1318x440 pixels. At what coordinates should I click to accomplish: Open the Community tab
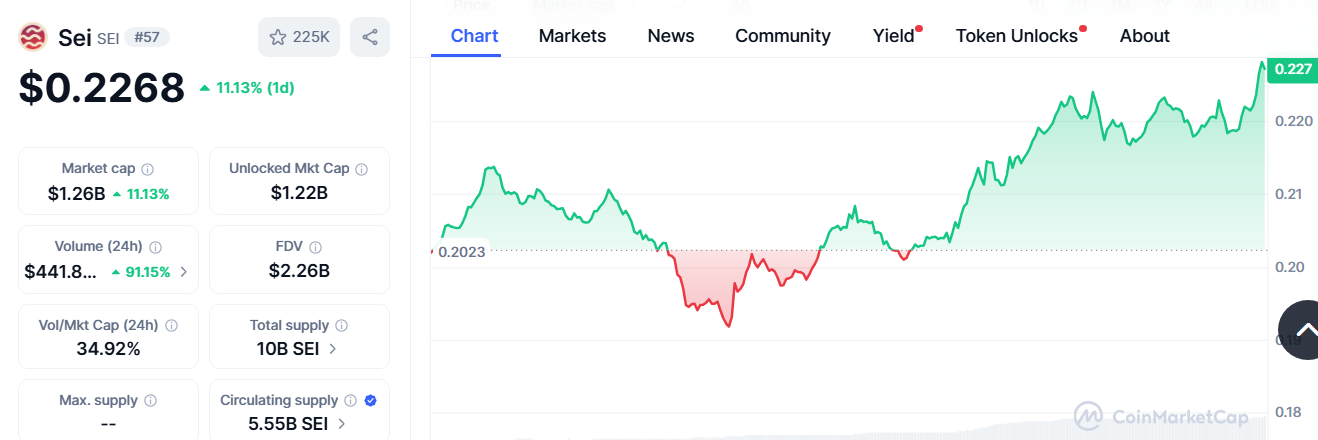(783, 36)
